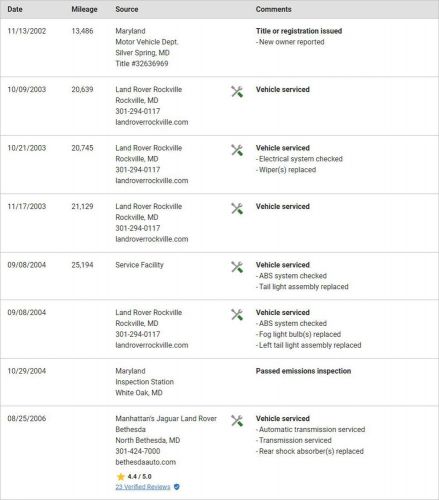
Task: Click Manhattan's Jaguar Land Rover source name
Action: (166, 424)
